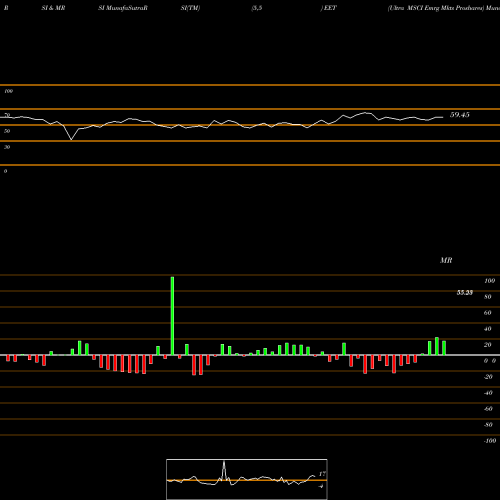Click the -40 label on MR axis
This screenshot has width=500, height=500.
point(488,393)
